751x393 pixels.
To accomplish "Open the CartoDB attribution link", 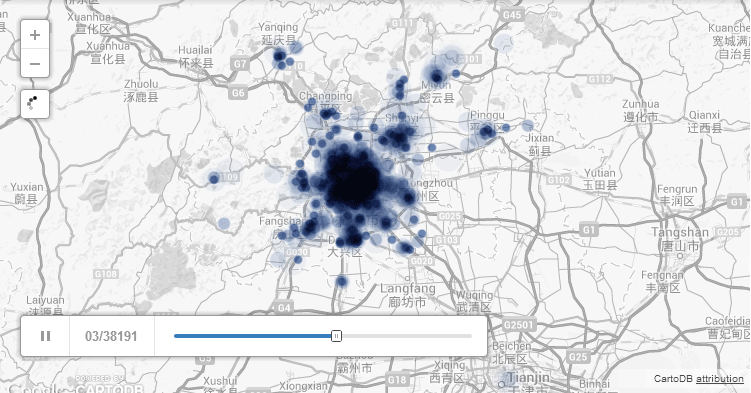I will (x=720, y=379).
